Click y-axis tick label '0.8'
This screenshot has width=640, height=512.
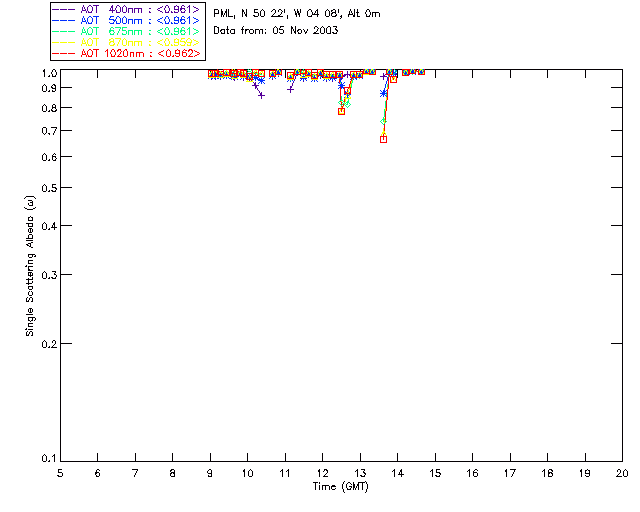(x=49, y=108)
